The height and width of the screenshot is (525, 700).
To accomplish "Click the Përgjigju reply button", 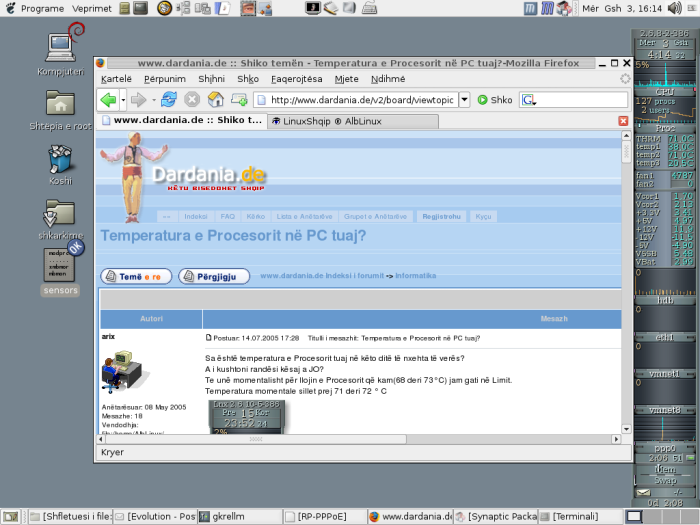I will [x=214, y=276].
